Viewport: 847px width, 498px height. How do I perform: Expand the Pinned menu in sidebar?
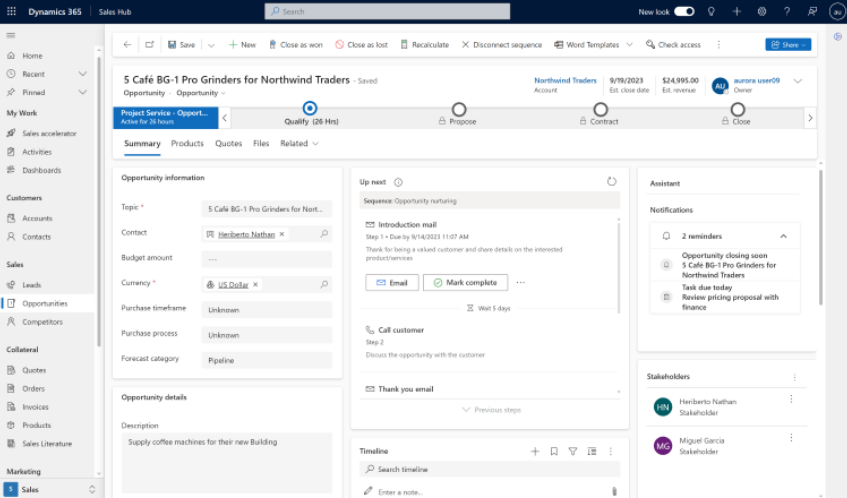click(x=83, y=92)
